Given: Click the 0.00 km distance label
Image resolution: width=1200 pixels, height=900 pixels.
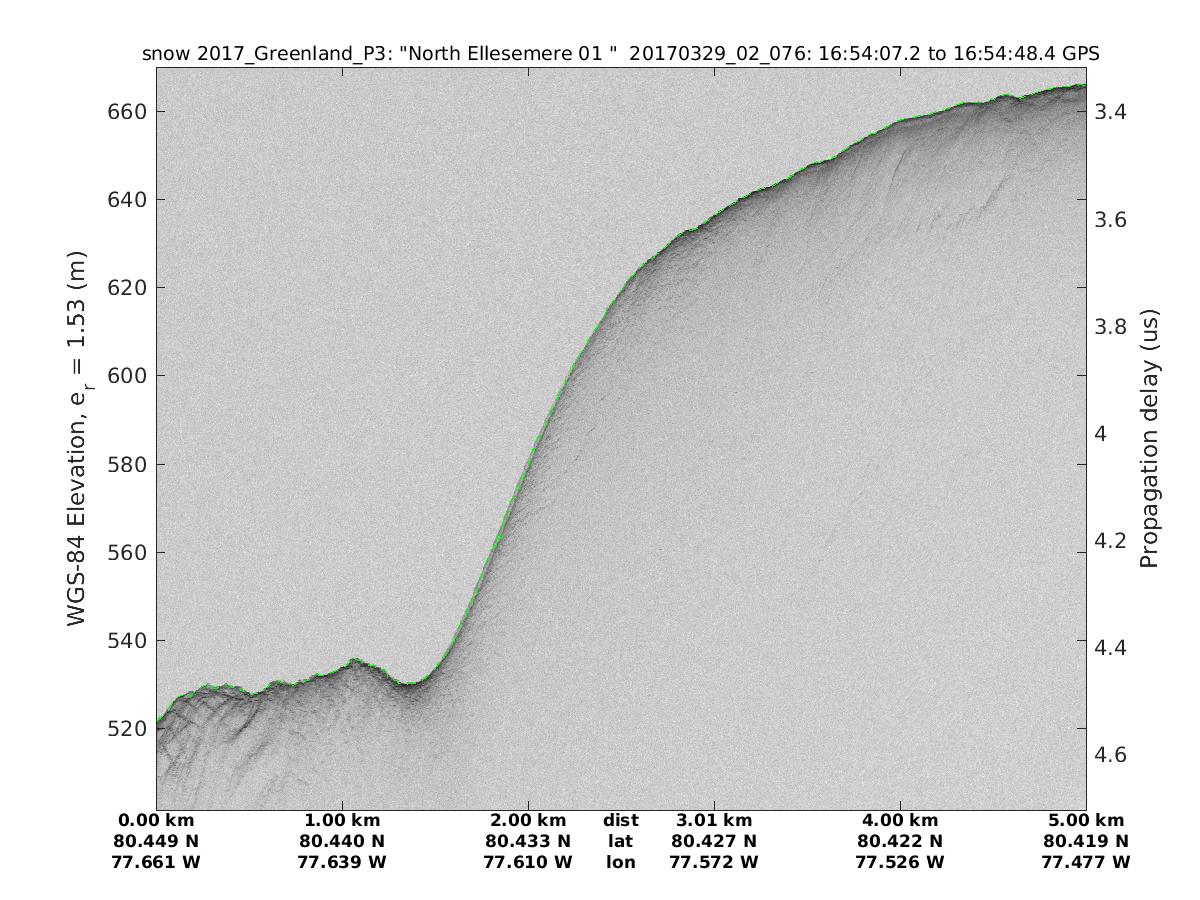Looking at the screenshot, I should tap(157, 820).
